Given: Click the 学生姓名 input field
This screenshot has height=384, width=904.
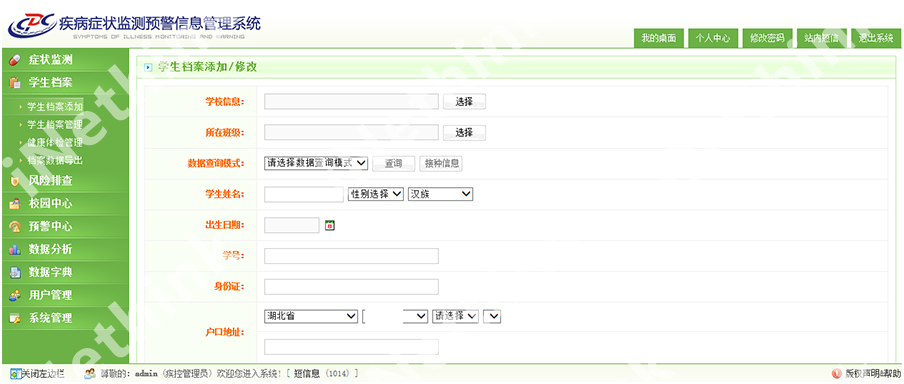Looking at the screenshot, I should pos(304,194).
